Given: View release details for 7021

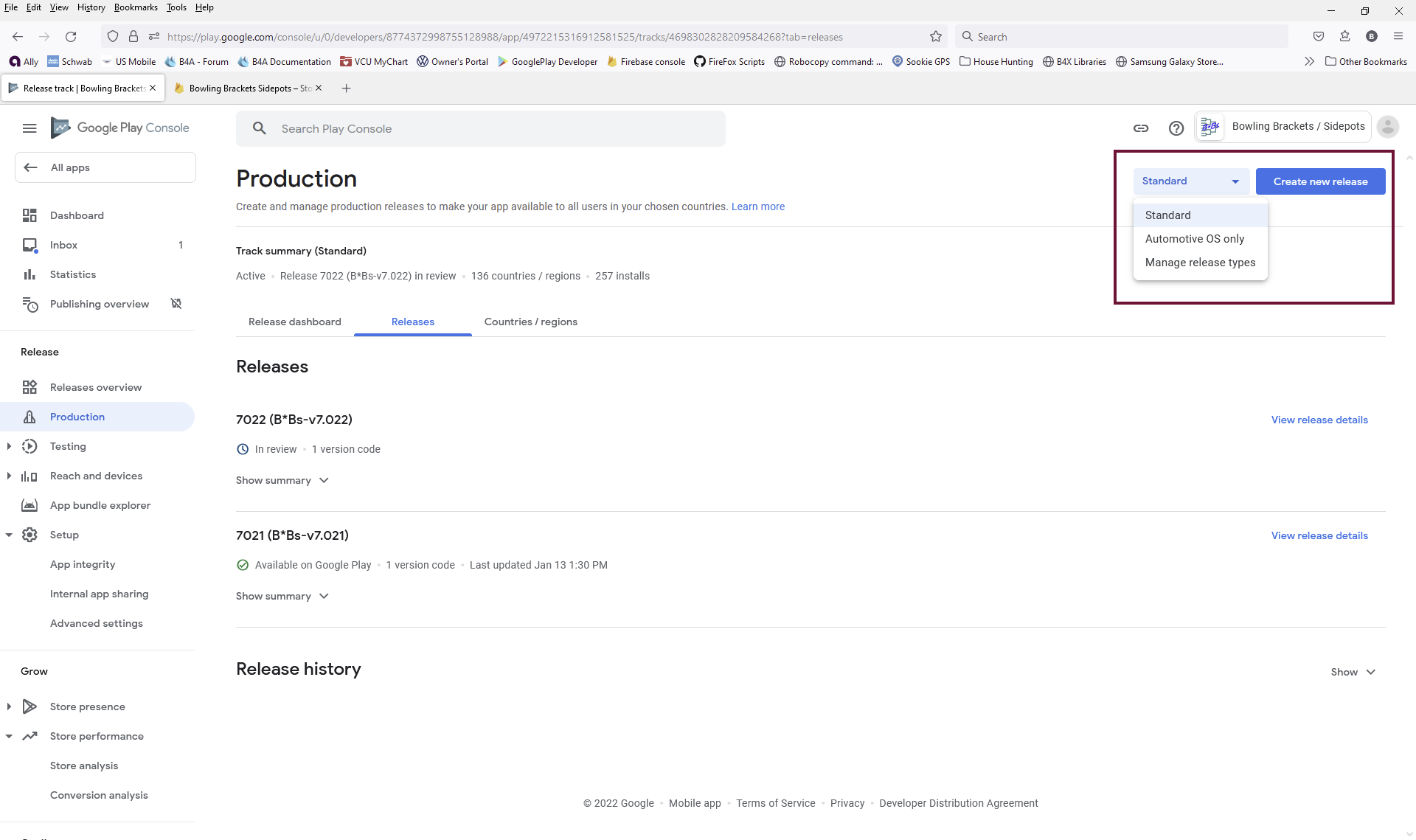Looking at the screenshot, I should (x=1319, y=535).
